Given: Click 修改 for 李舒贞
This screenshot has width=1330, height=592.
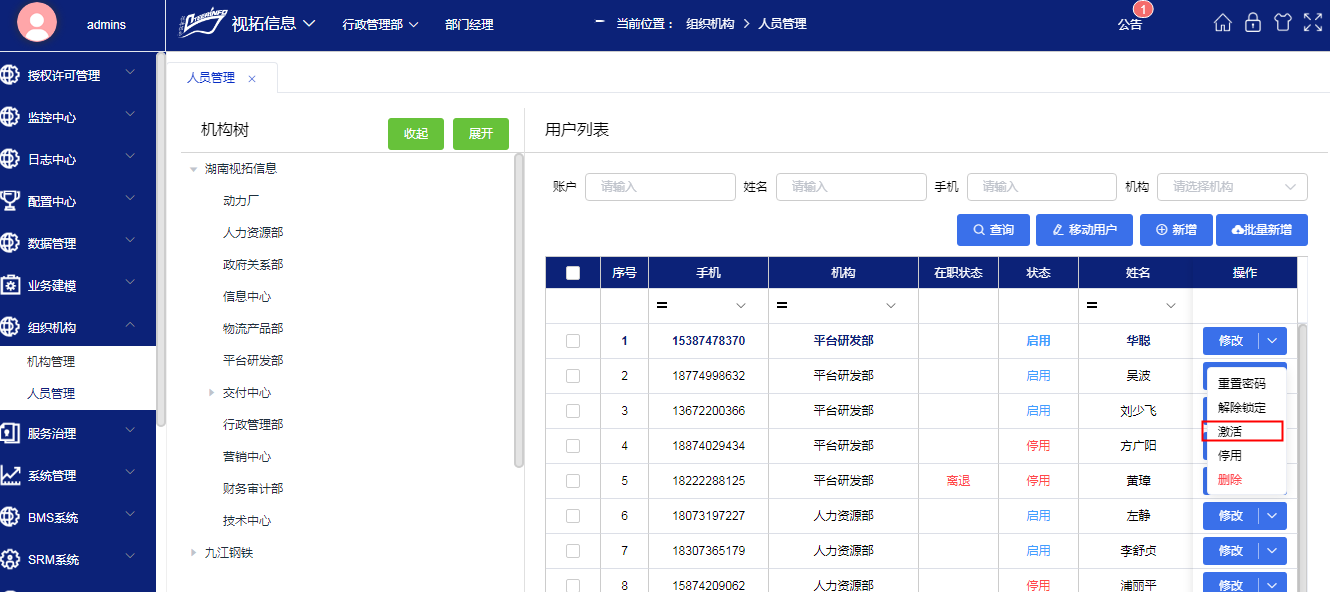Looking at the screenshot, I should (1231, 551).
